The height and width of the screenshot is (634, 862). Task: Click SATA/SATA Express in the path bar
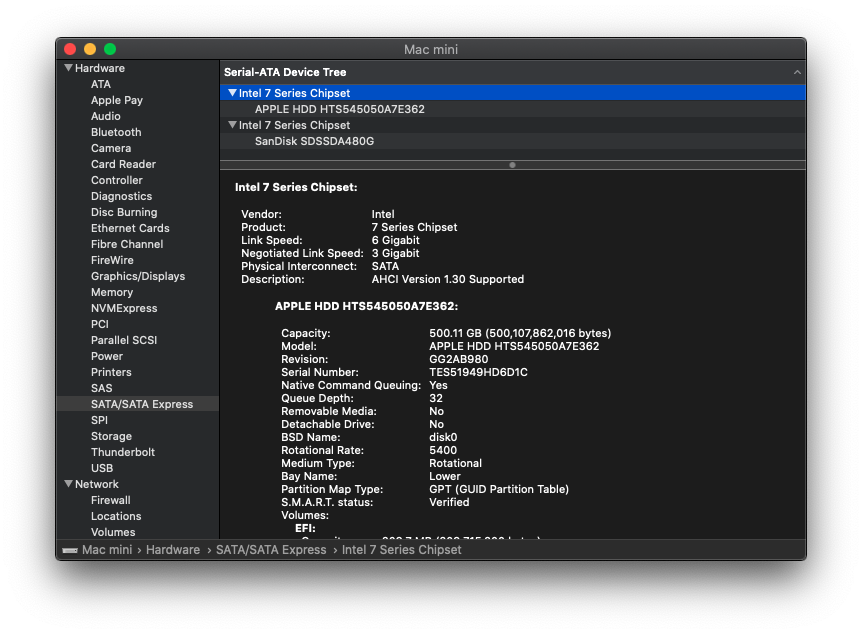click(x=271, y=550)
